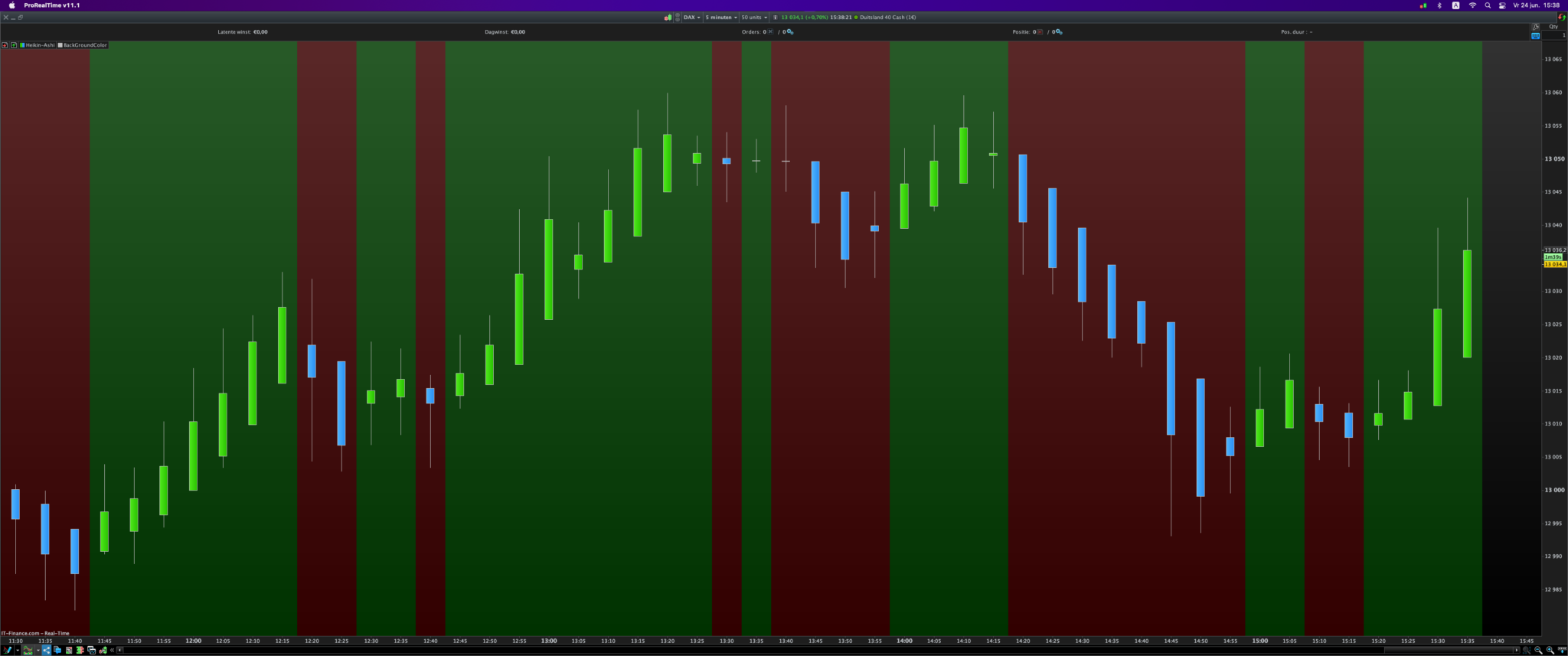Image resolution: width=1568 pixels, height=656 pixels.
Task: Click the candlestick chart style icon
Action: coord(668,17)
